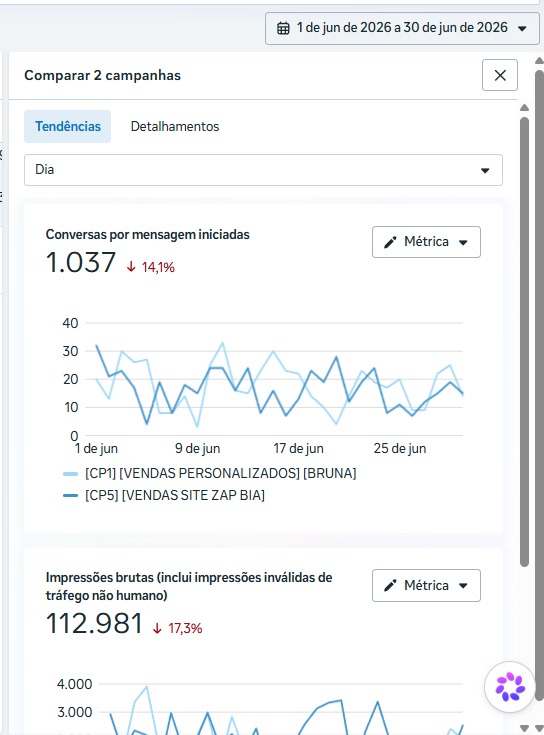Screen dimensions: 544x735
Task: Open the Dia granularity dropdown
Action: point(263,170)
